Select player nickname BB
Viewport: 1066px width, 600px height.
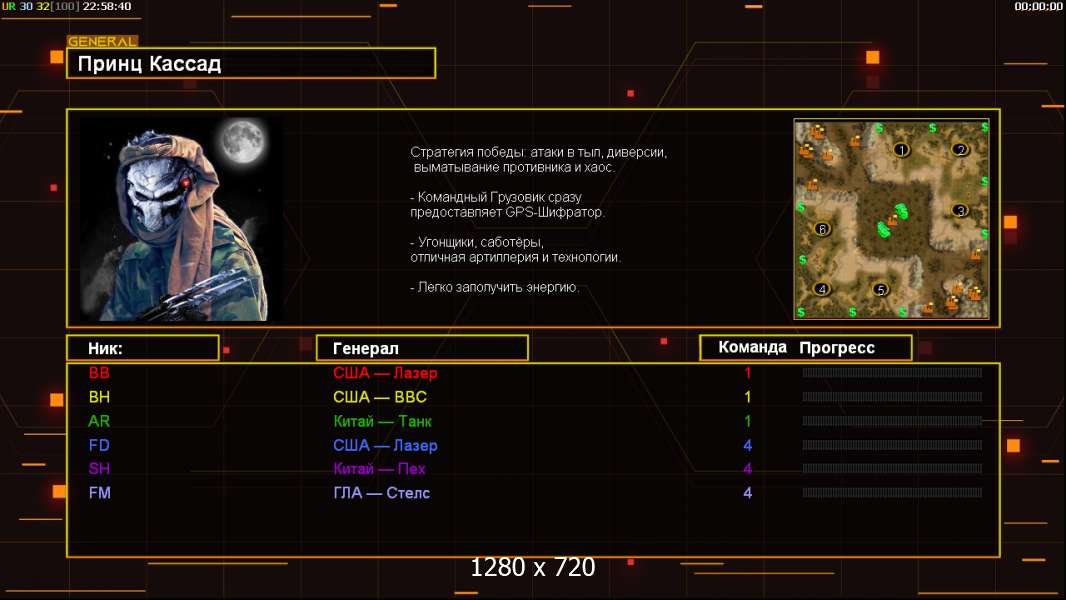[x=99, y=372]
